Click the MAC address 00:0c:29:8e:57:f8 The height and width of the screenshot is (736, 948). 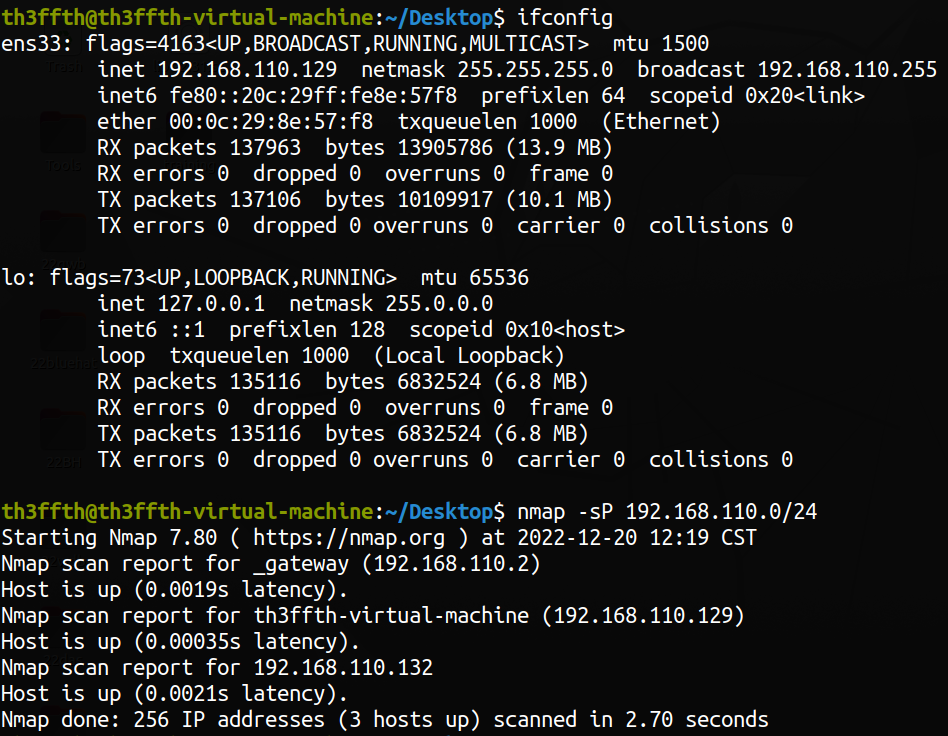pos(271,122)
